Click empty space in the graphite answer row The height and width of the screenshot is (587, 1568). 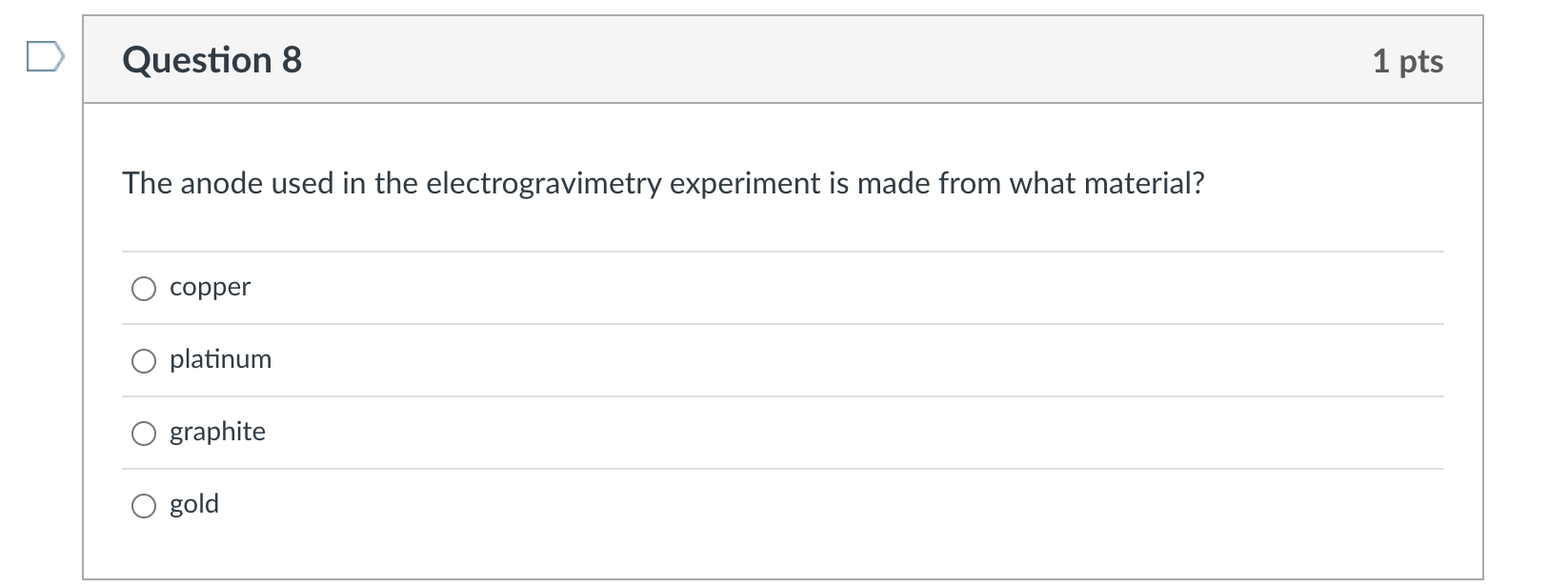(x=762, y=433)
